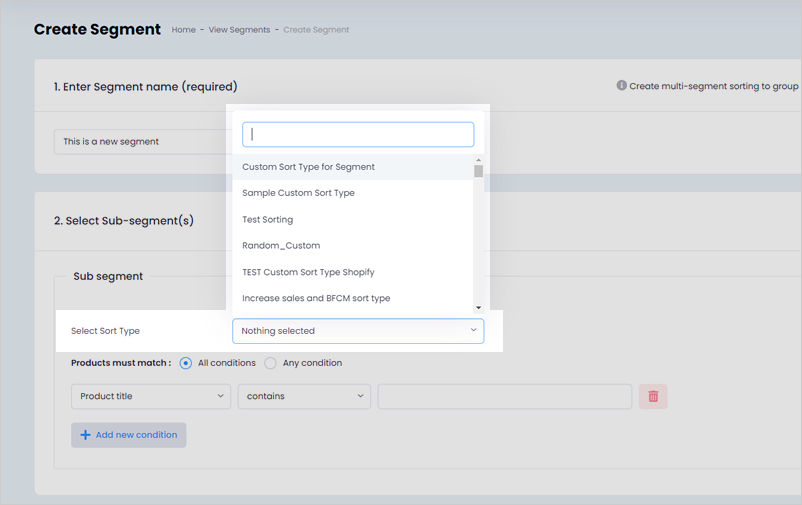802x505 pixels.
Task: Go to Home breadcrumb link
Action: 184,30
